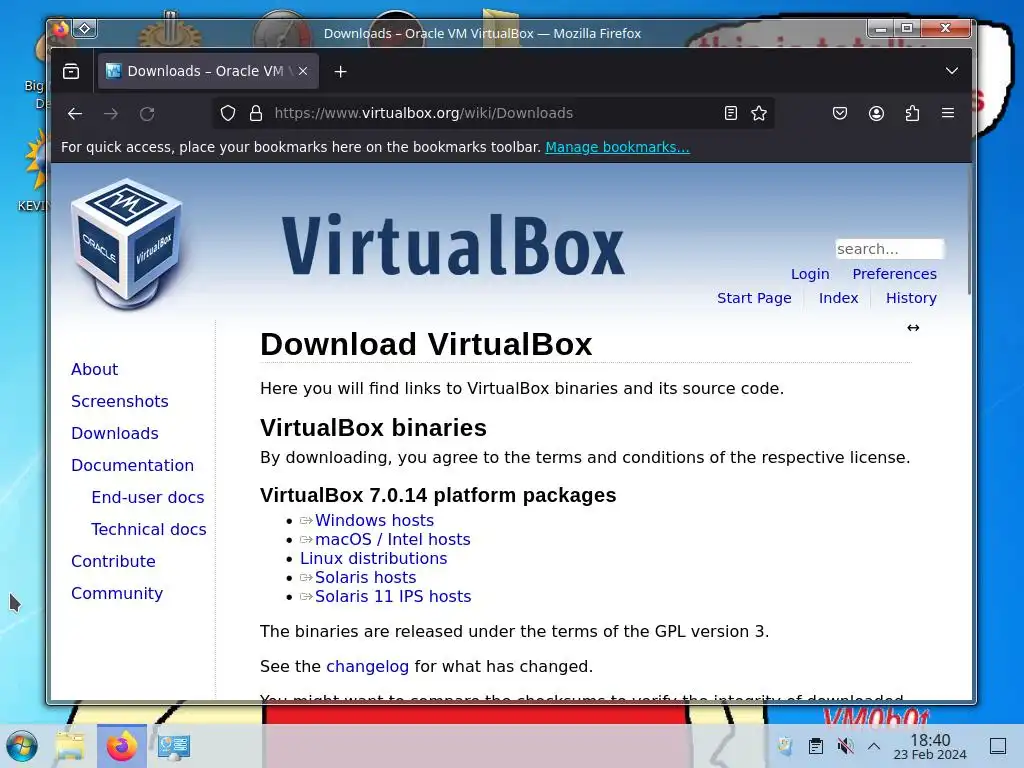1024x768 pixels.
Task: Open Linux distributions link
Action: pyautogui.click(x=374, y=558)
